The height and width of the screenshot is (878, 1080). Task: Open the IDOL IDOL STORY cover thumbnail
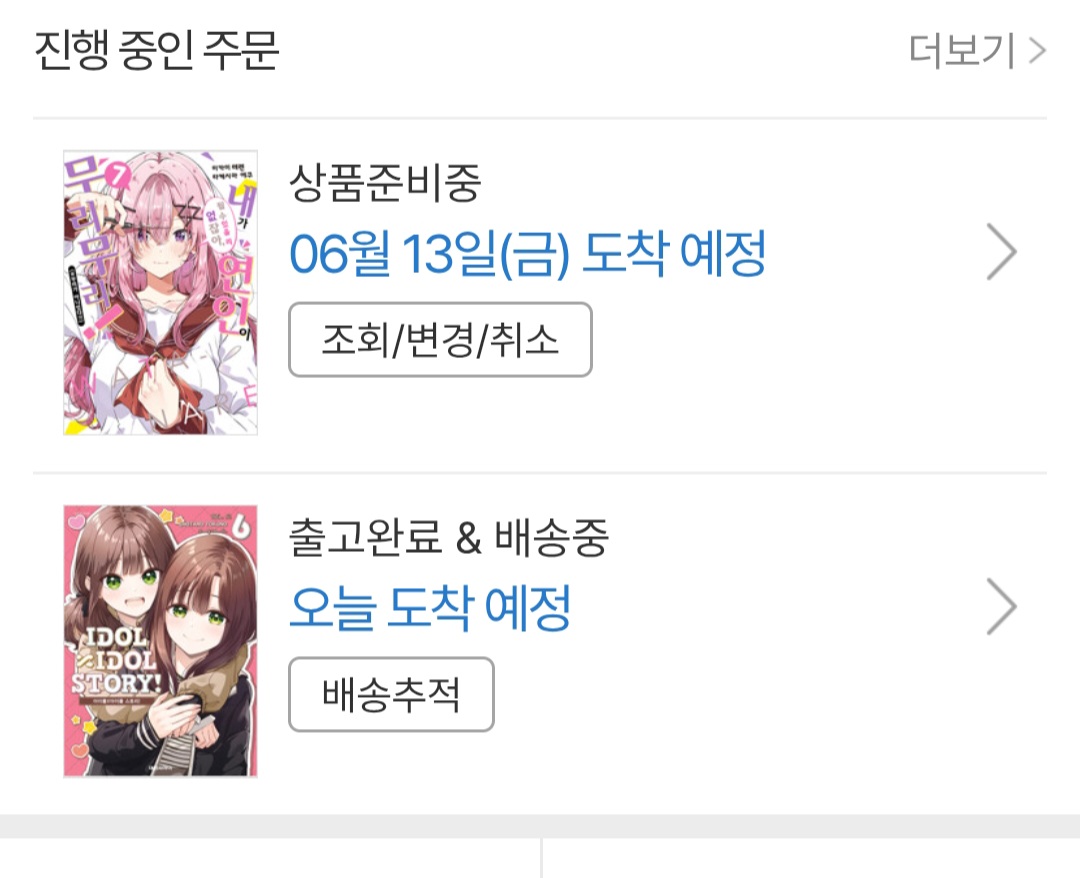coord(160,641)
